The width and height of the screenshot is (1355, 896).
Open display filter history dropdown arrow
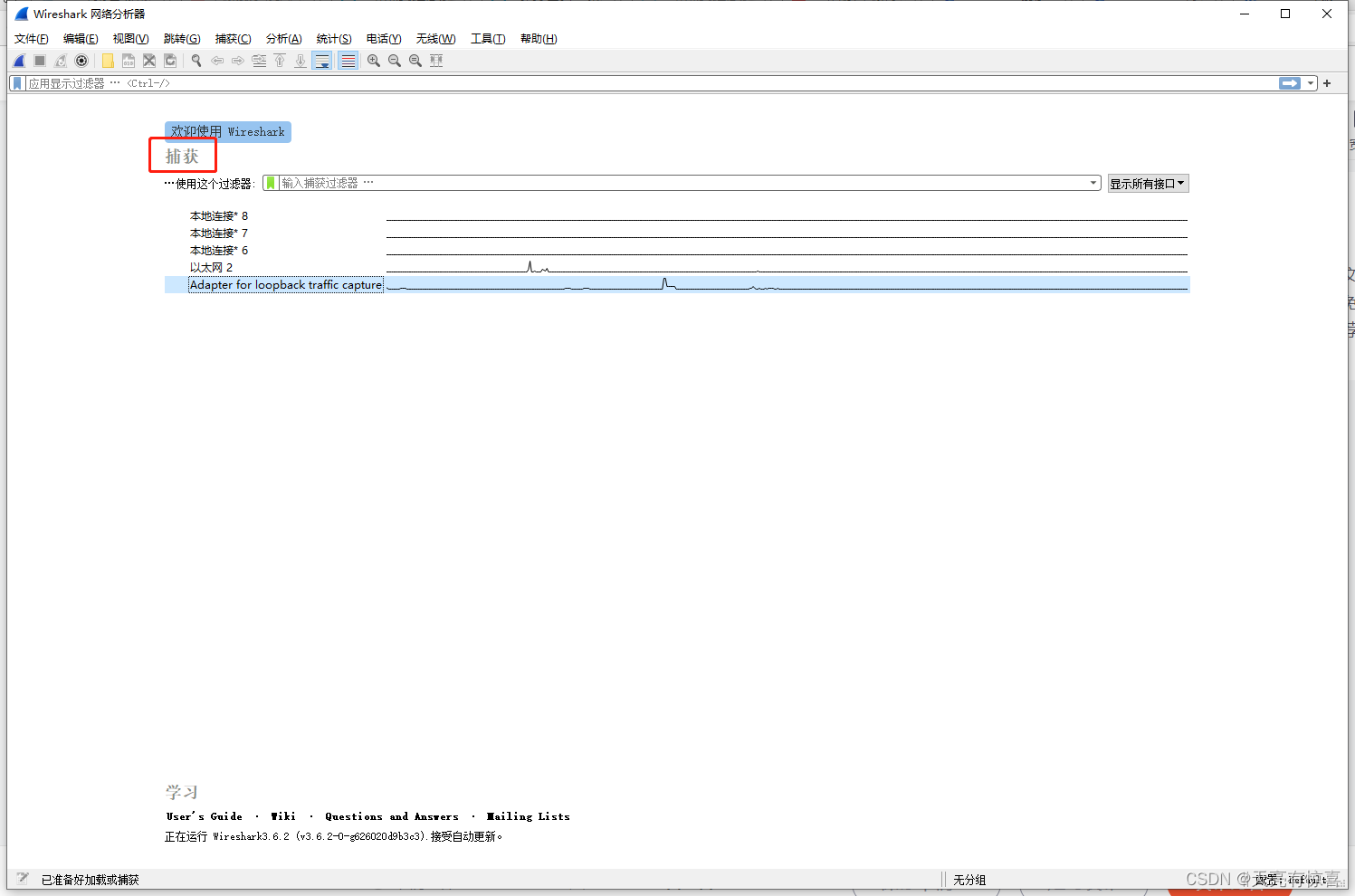pyautogui.click(x=1311, y=83)
